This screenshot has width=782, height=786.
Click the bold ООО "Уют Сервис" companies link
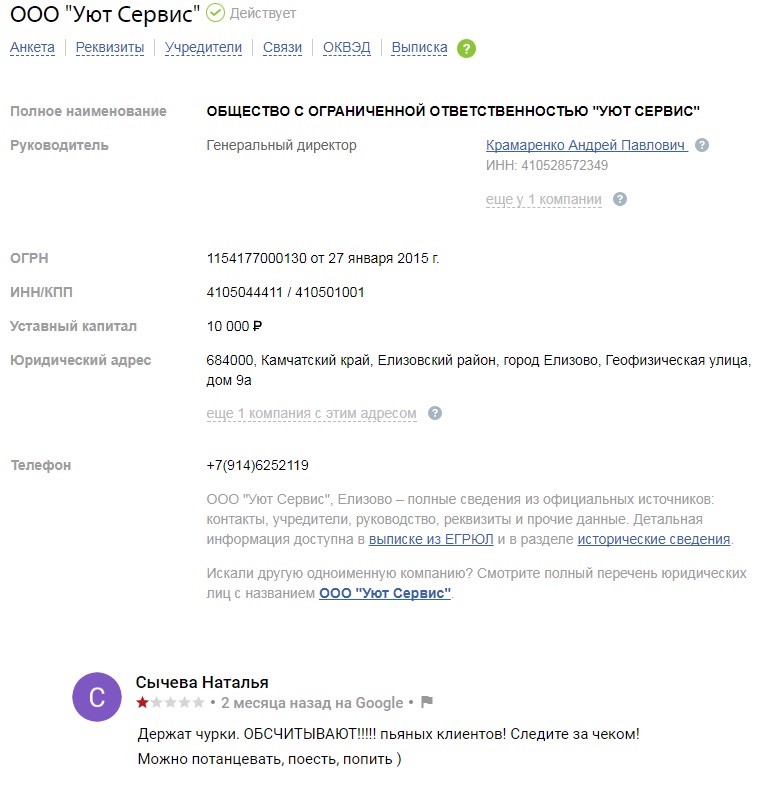[385, 593]
